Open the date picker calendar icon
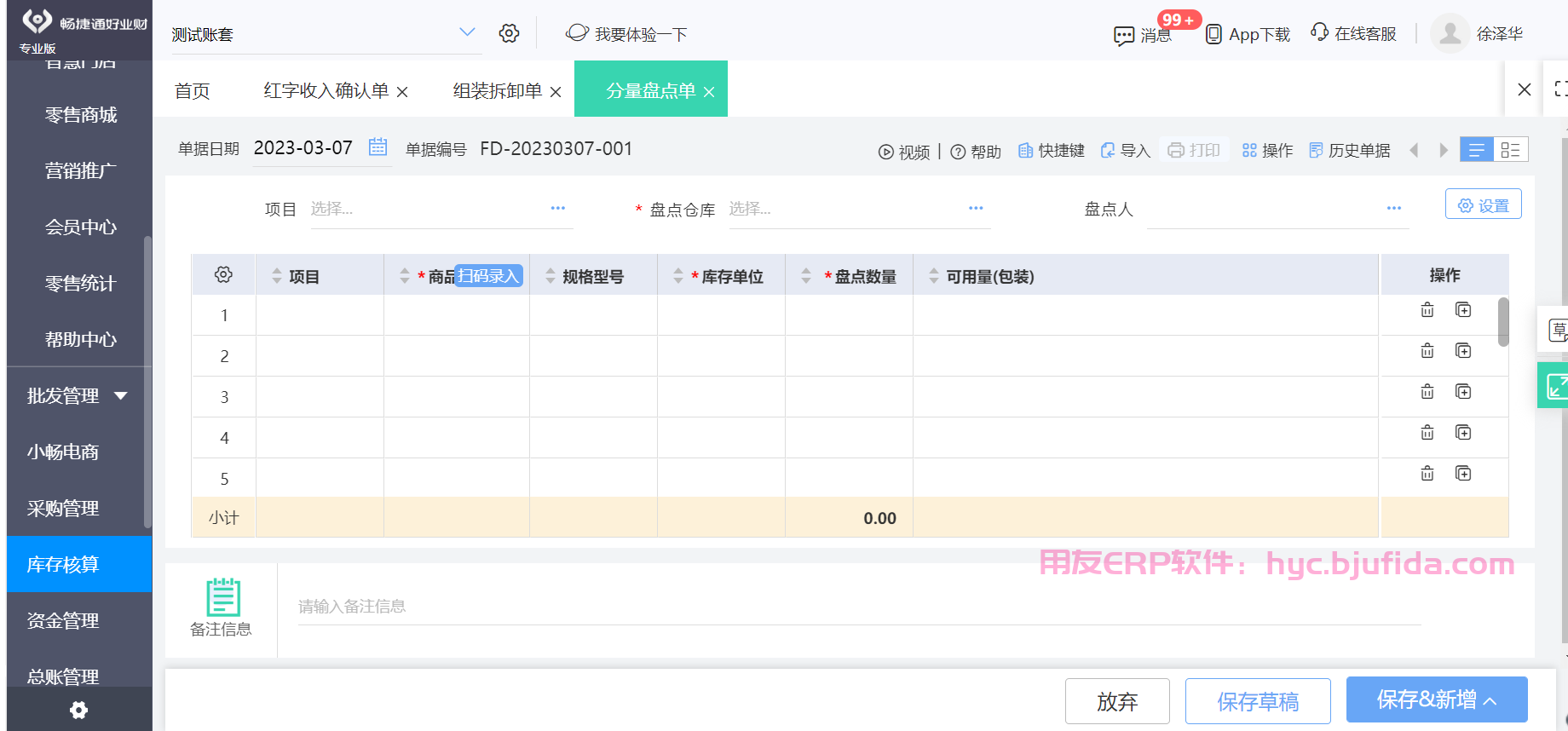The height and width of the screenshot is (731, 1568). point(378,147)
